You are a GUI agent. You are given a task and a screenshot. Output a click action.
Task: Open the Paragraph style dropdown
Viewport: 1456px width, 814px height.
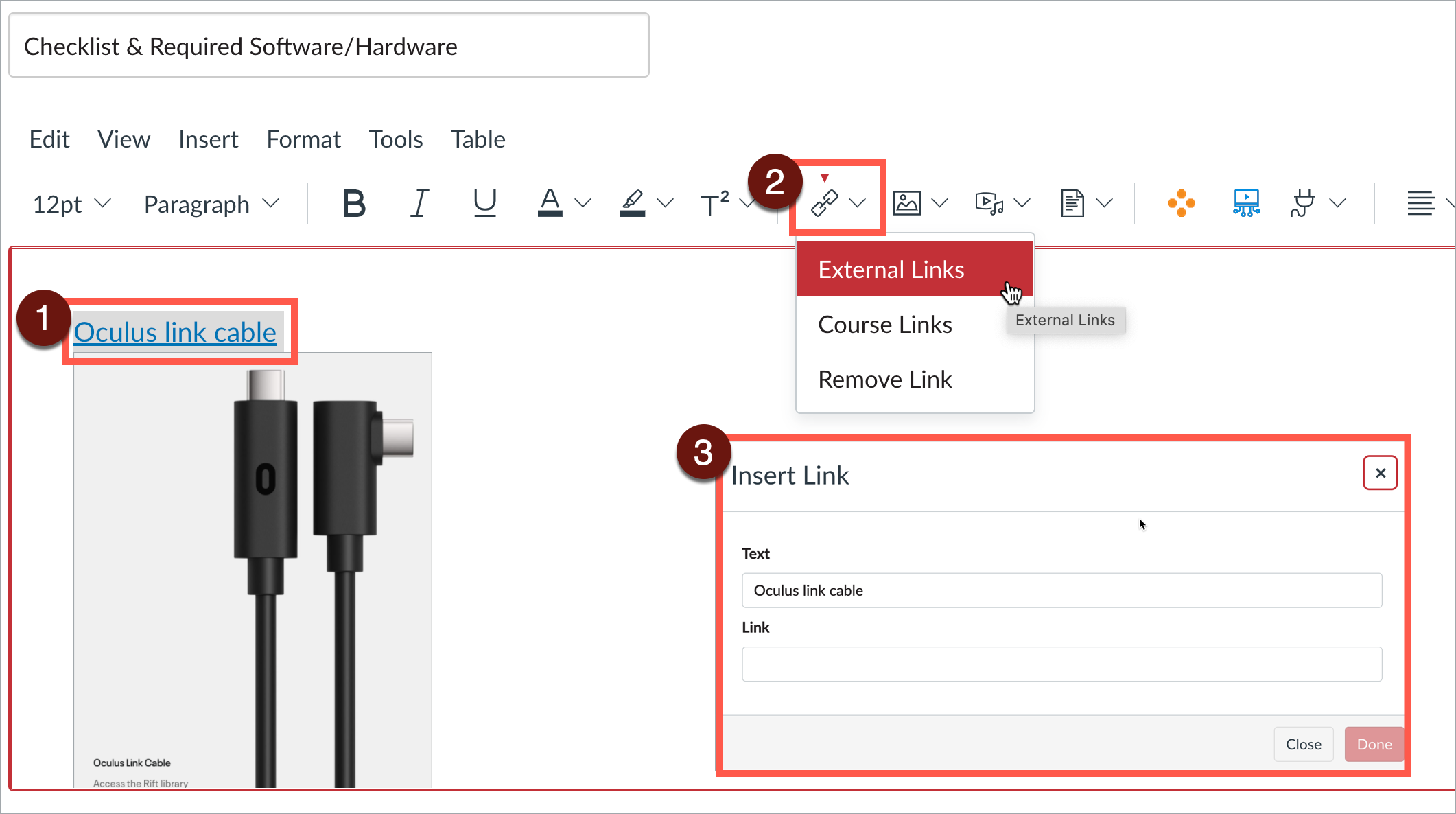pos(209,203)
